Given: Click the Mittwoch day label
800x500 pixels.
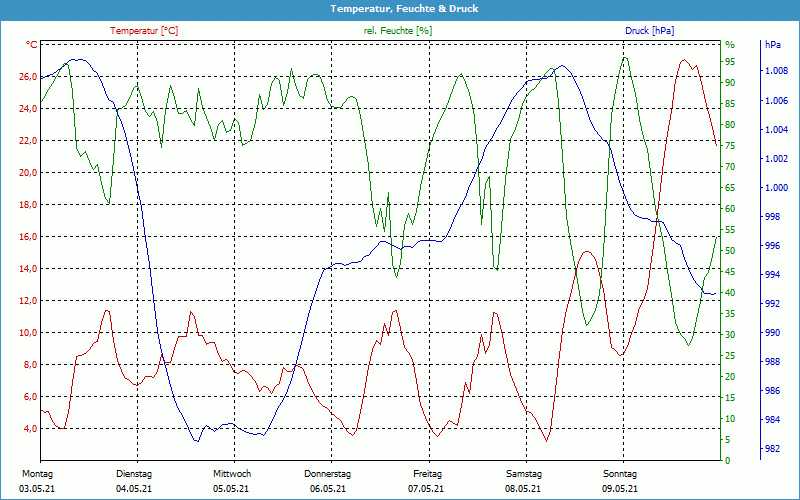Looking at the screenshot, I should coord(232,474).
